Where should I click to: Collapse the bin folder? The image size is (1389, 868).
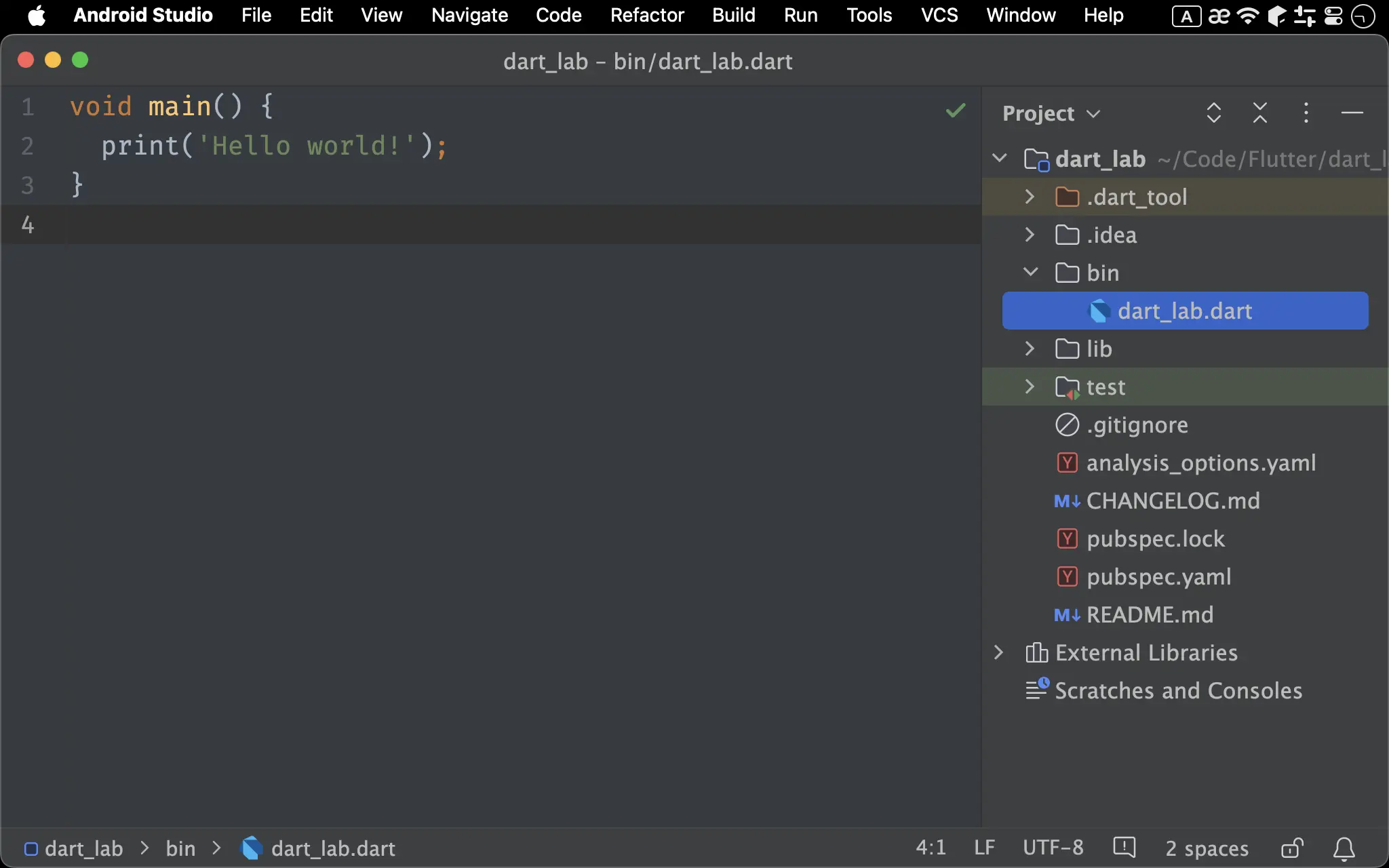1030,273
